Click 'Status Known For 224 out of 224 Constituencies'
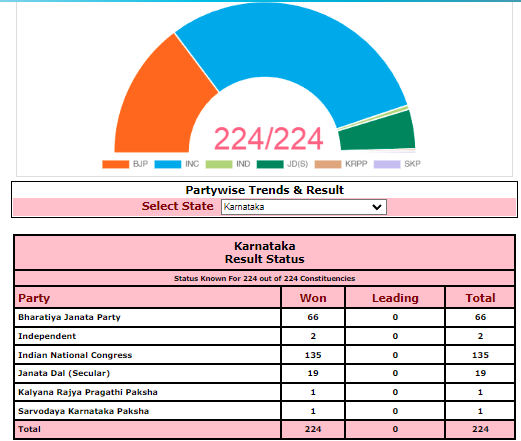521x441 pixels. [265, 278]
